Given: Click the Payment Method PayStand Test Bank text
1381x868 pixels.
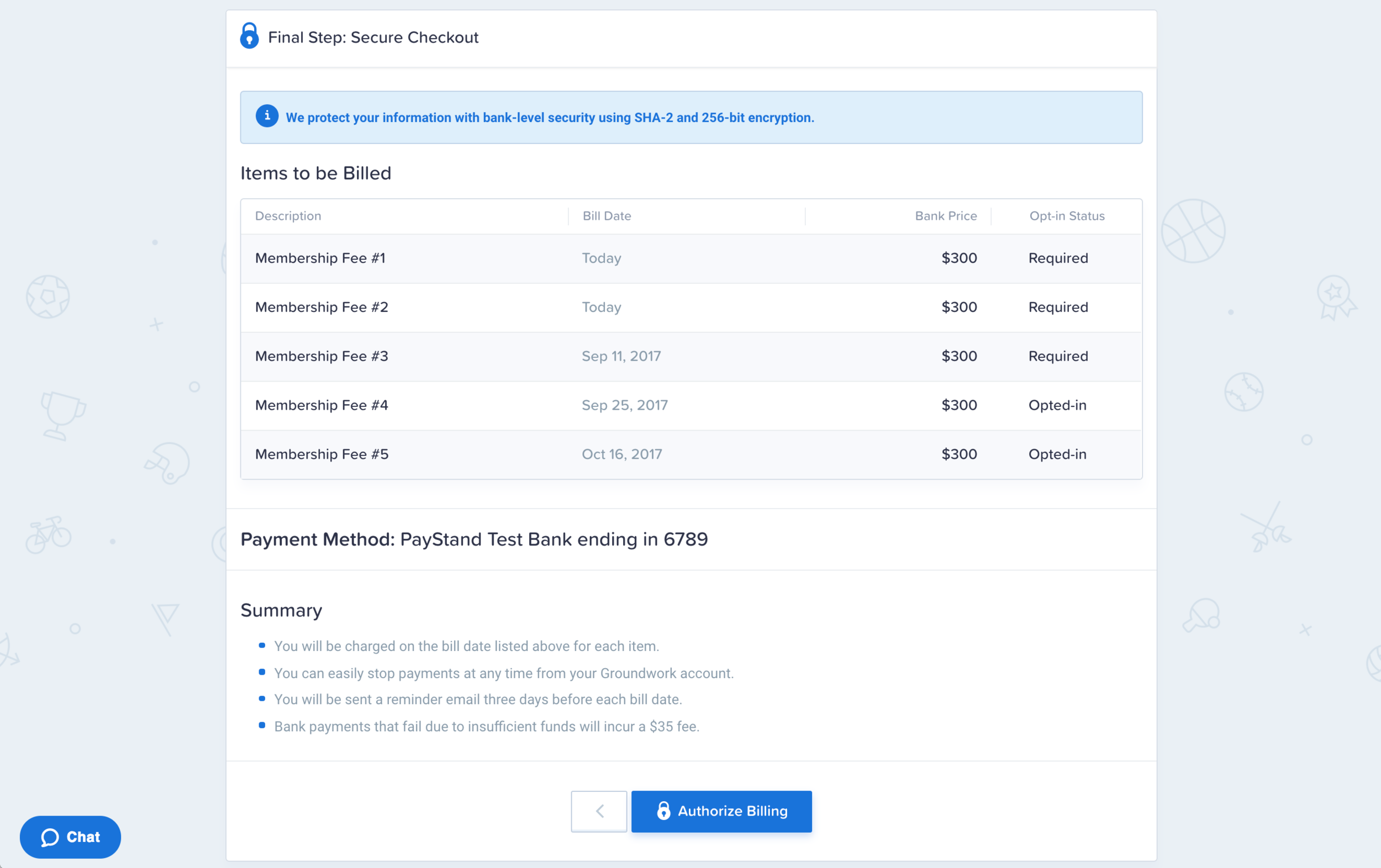Looking at the screenshot, I should tap(474, 539).
